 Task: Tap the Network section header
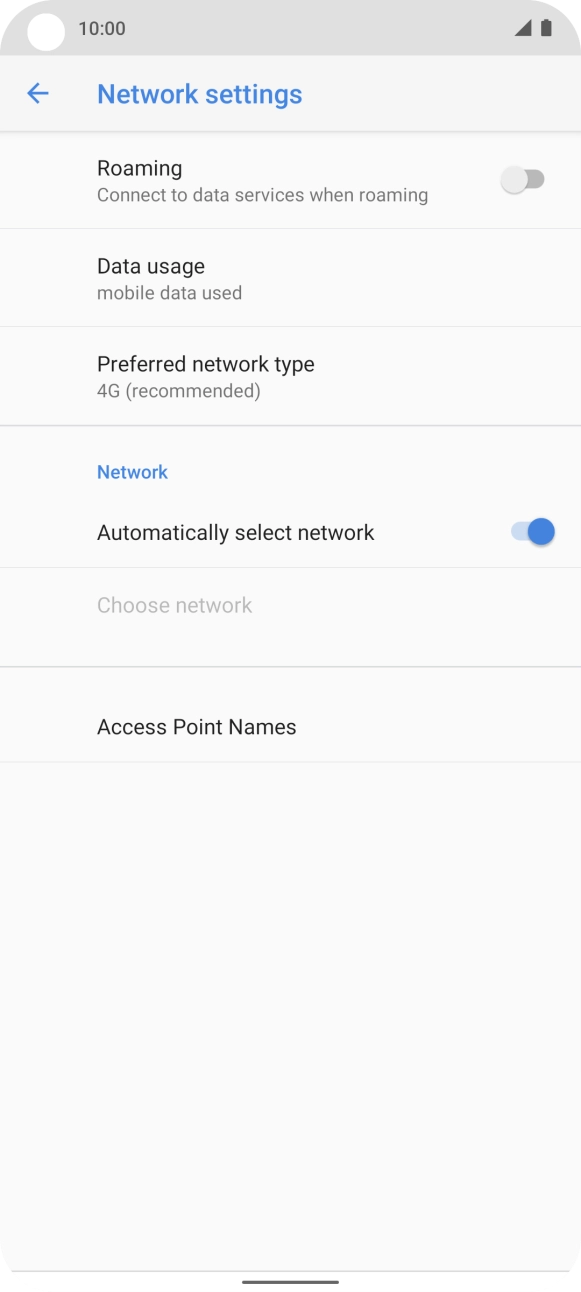pos(132,471)
